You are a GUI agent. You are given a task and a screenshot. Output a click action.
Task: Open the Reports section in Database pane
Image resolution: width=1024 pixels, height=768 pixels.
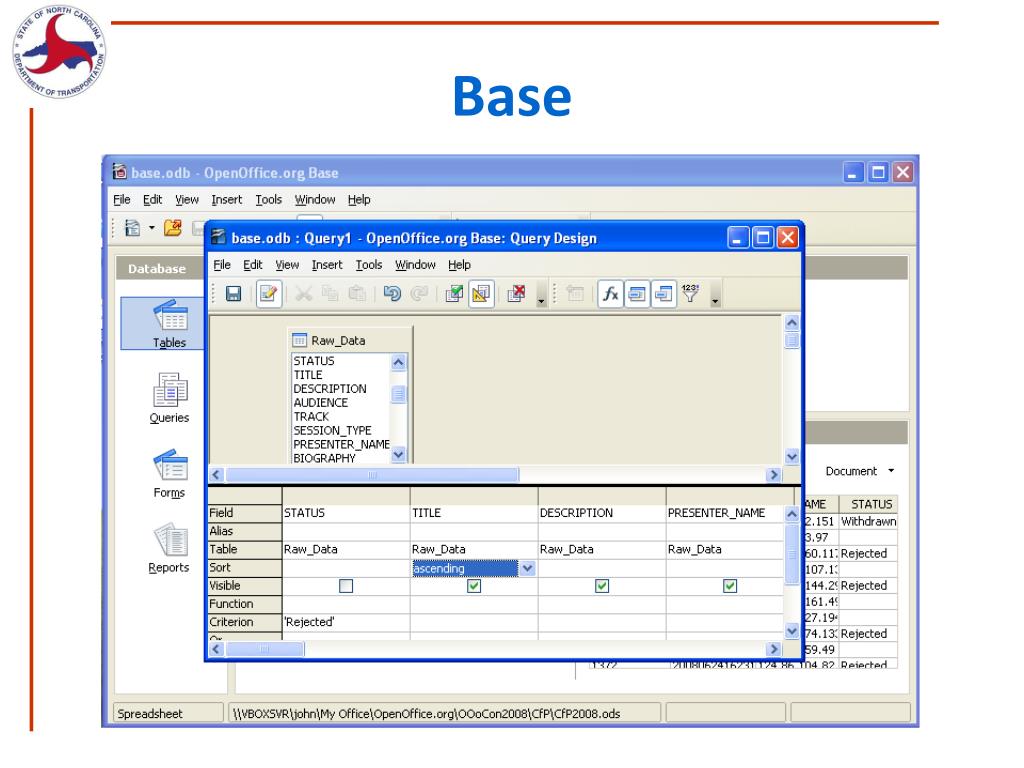[169, 549]
